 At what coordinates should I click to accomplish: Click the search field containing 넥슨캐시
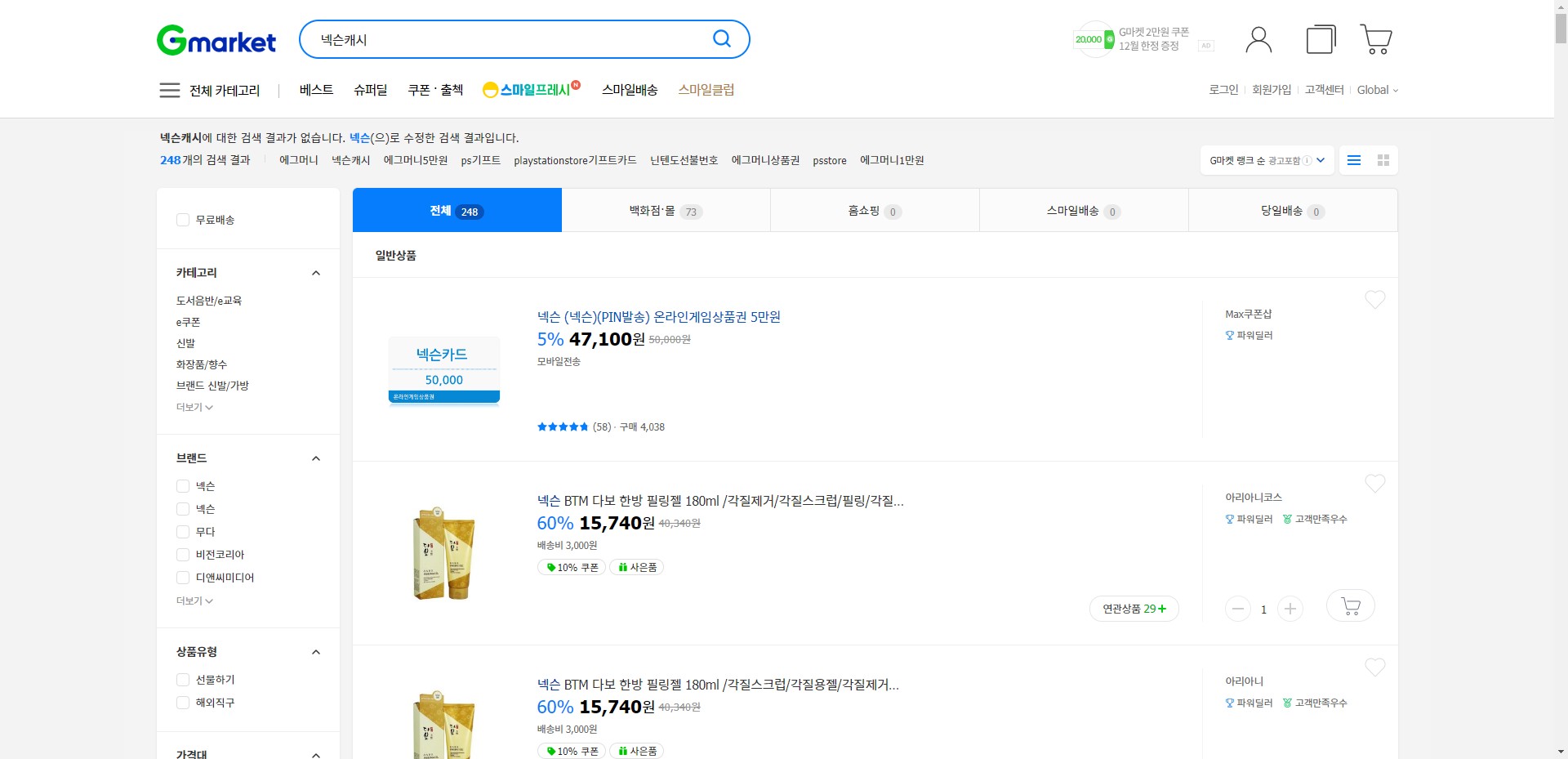(506, 39)
